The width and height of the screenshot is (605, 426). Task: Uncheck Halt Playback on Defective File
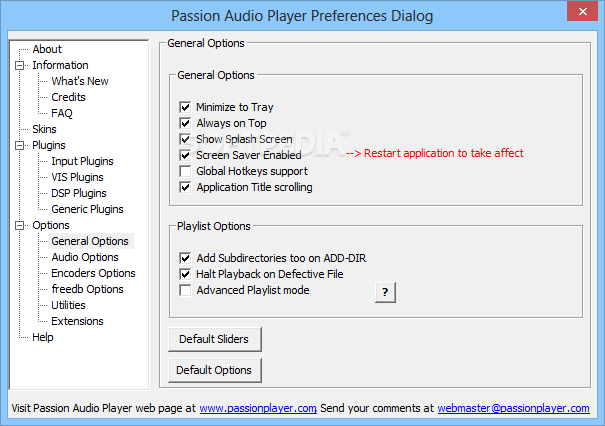[185, 274]
